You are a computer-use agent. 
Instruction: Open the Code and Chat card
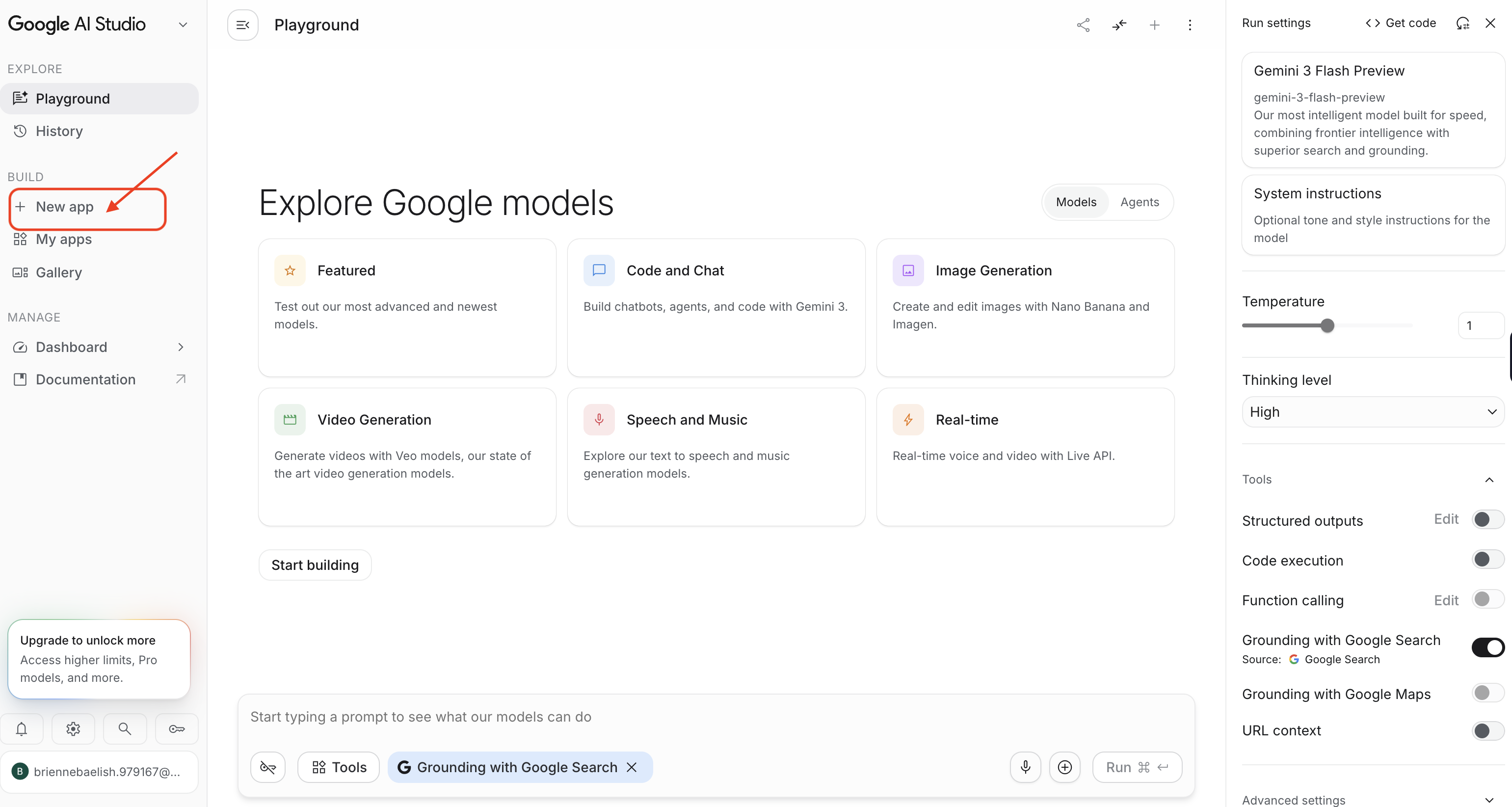tap(716, 307)
